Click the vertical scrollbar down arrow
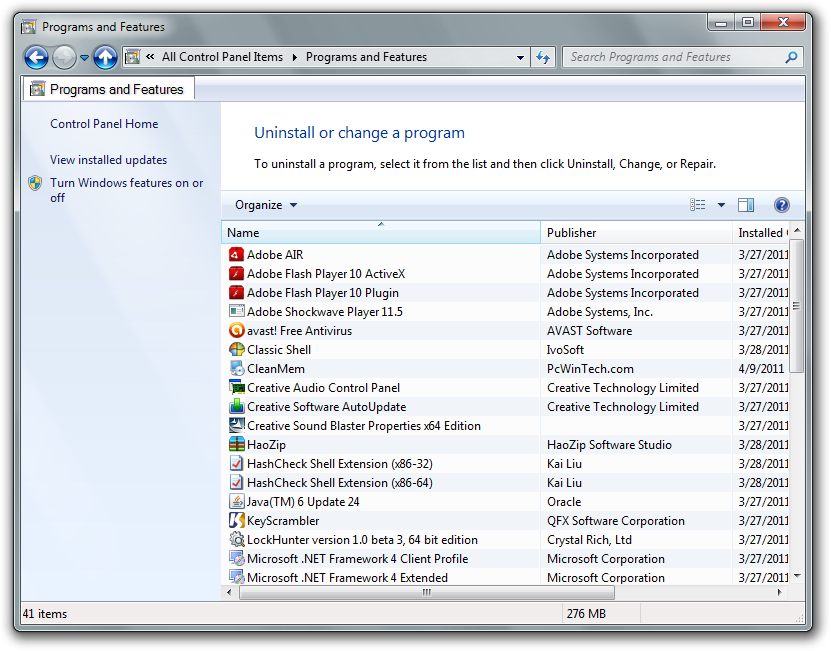Viewport: 831px width, 651px height. [x=797, y=576]
